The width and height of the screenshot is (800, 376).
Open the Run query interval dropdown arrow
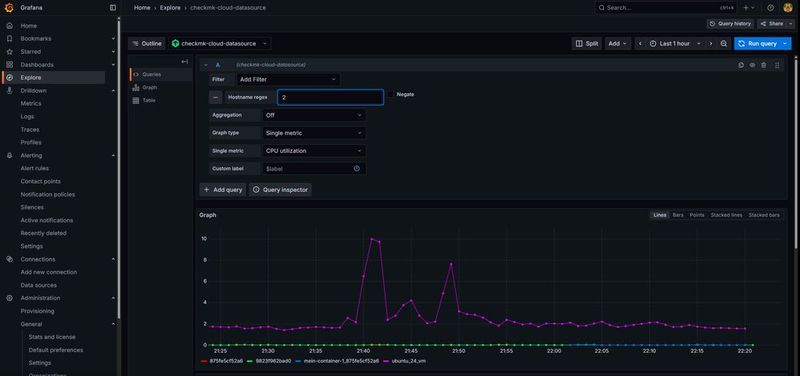pyautogui.click(x=786, y=44)
